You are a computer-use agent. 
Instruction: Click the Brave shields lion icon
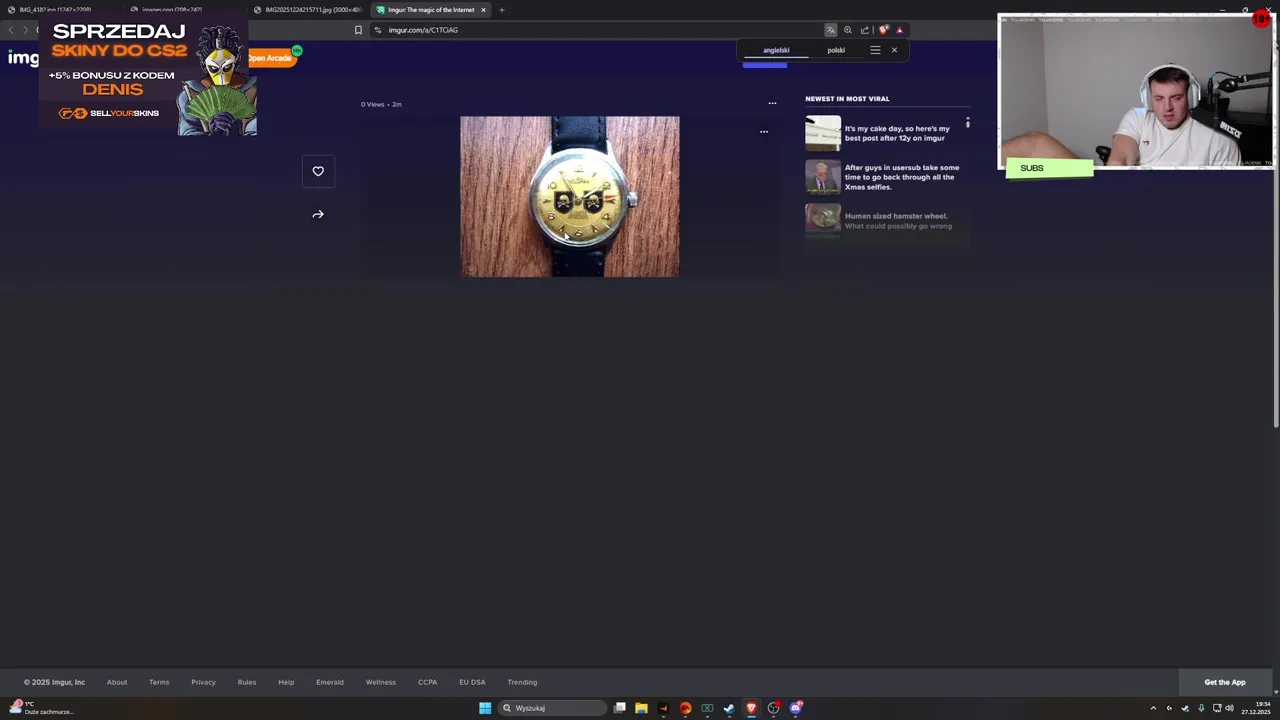pos(883,30)
